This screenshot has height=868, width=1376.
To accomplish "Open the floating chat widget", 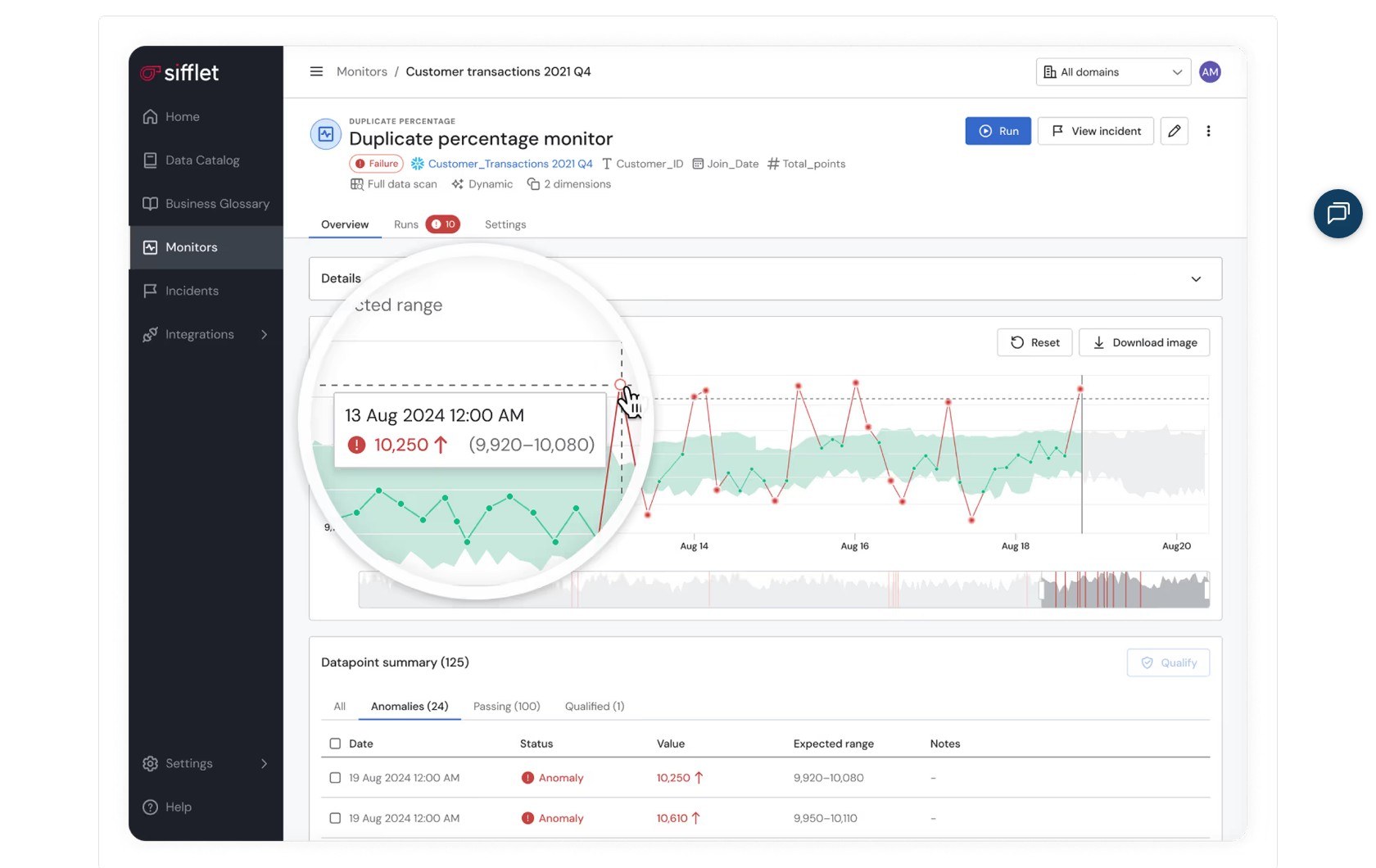I will 1338,214.
